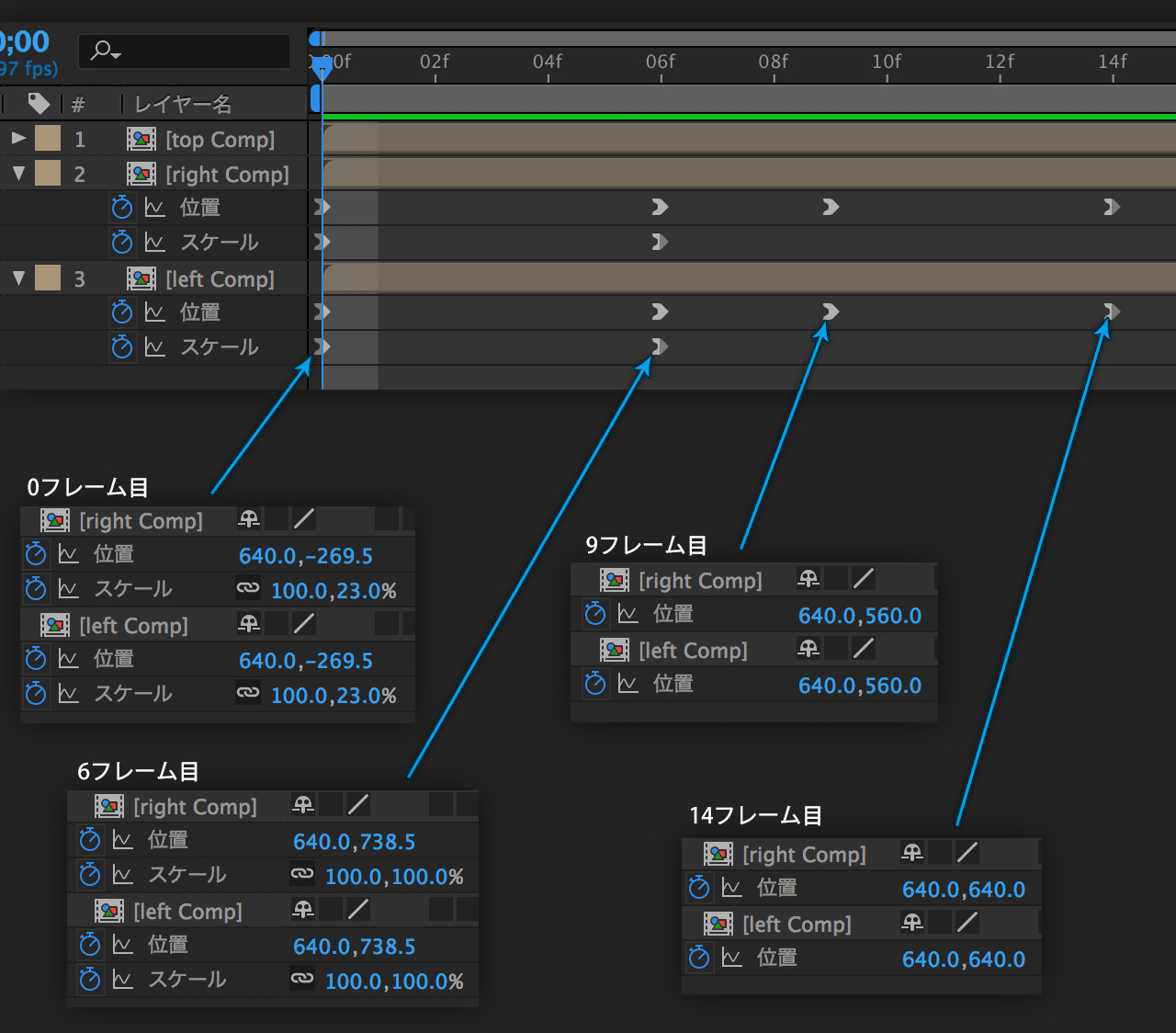This screenshot has width=1176, height=1033.
Task: Collapse the right Comp layer properties
Action: [x=17, y=174]
